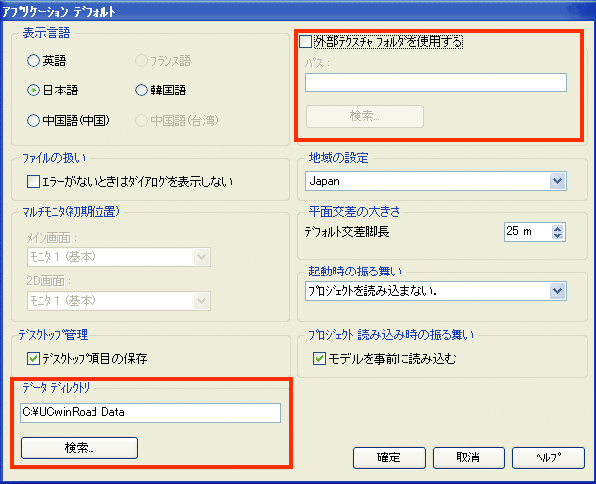
Task: Uncheck デスクトップ項目の保存 checkbox
Action: click(33, 358)
